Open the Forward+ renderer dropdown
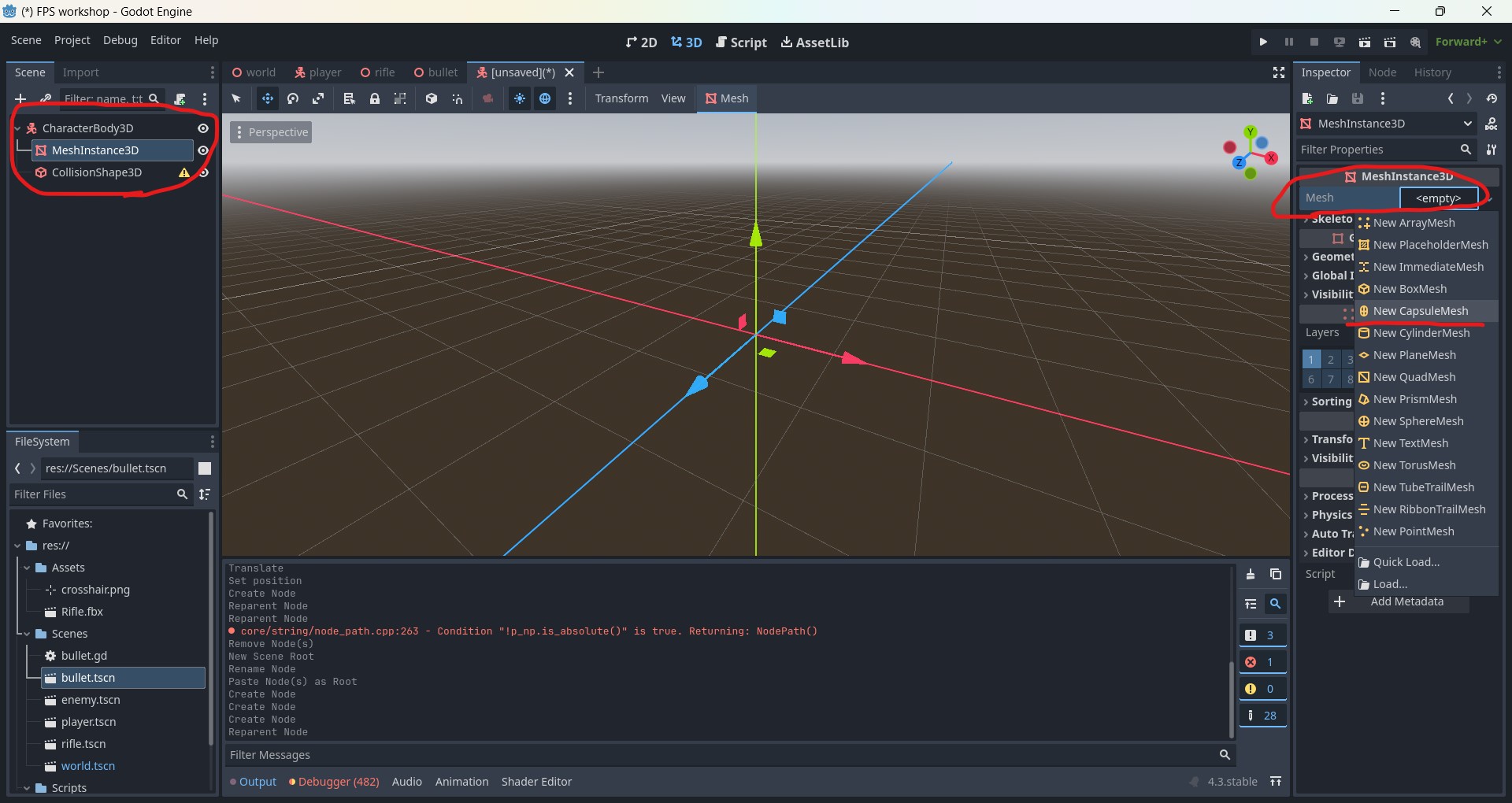 pyautogui.click(x=1468, y=42)
